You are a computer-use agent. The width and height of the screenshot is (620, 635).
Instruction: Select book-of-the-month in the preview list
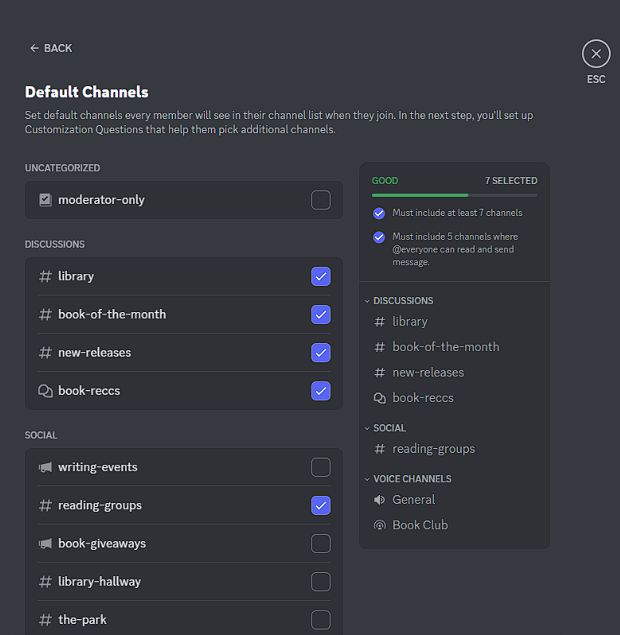445,347
